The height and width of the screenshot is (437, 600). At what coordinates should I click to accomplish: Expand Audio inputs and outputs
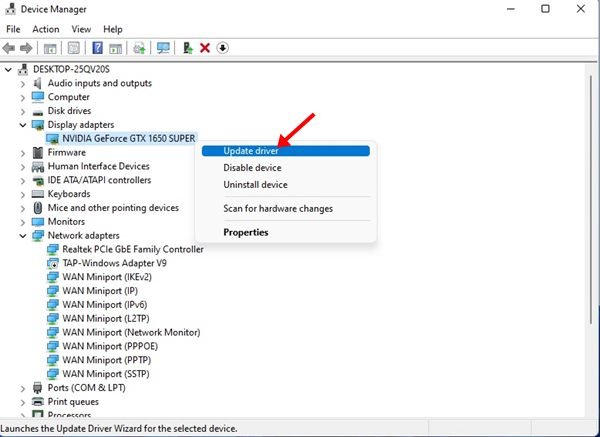(x=23, y=83)
